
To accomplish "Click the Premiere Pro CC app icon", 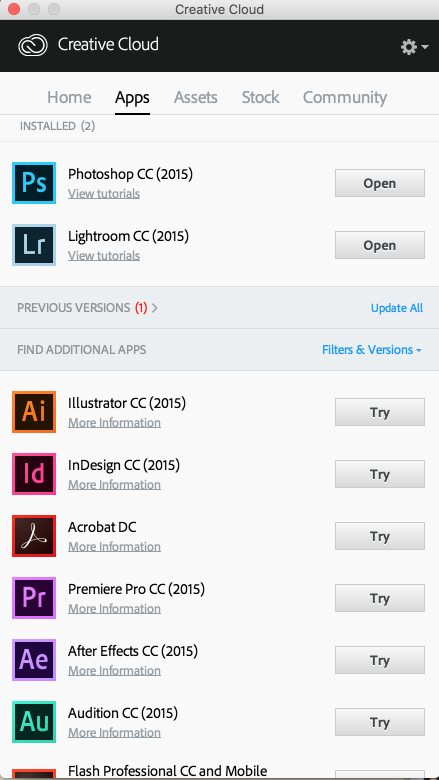I will [34, 598].
